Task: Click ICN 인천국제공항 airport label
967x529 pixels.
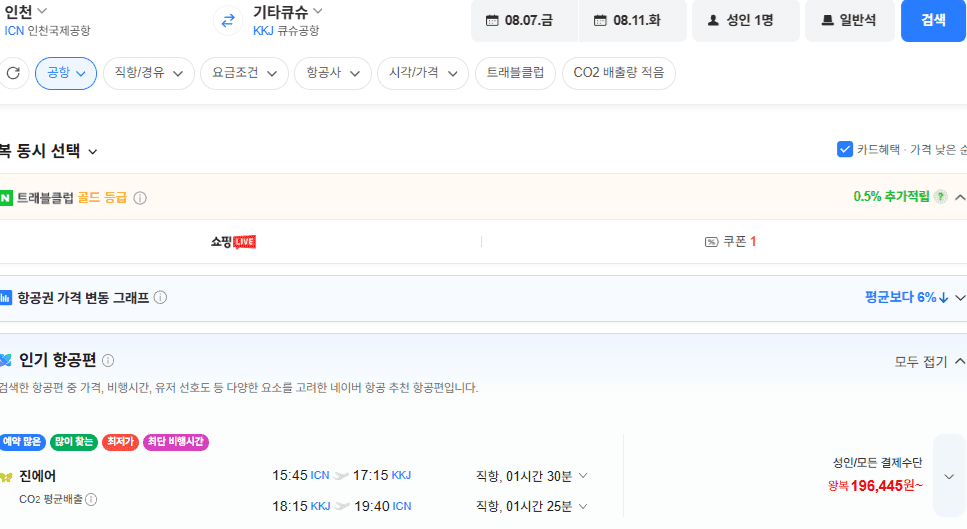Action: pos(47,31)
